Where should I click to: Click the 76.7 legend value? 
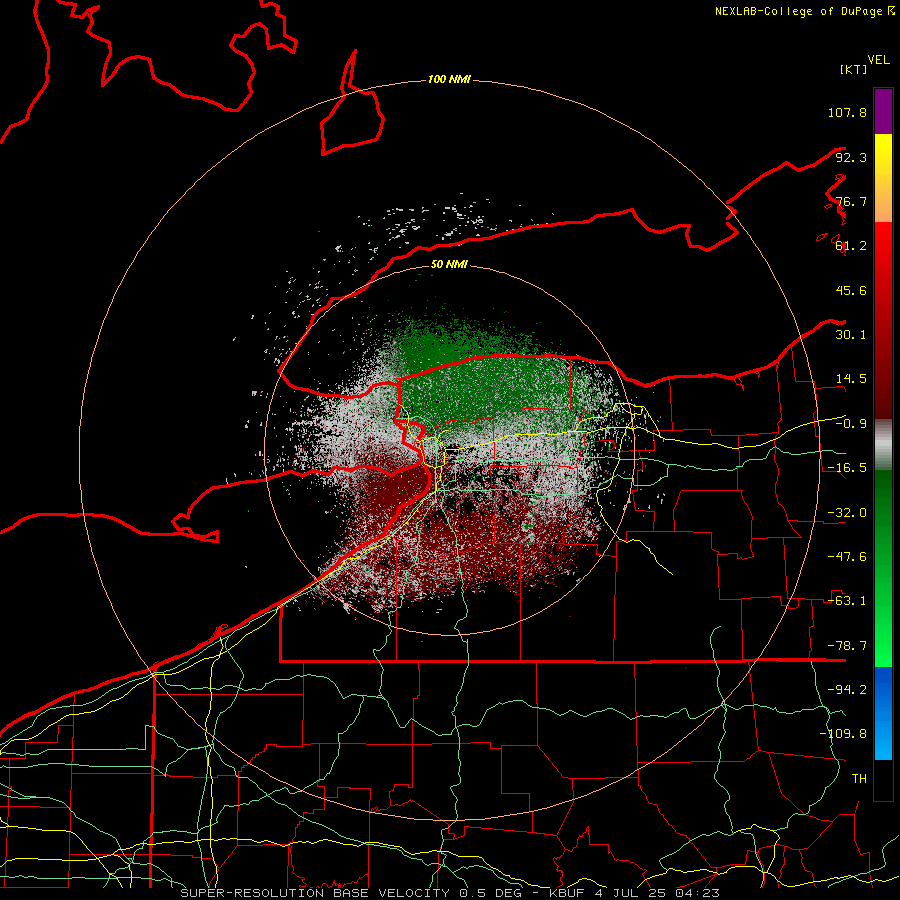(x=851, y=201)
